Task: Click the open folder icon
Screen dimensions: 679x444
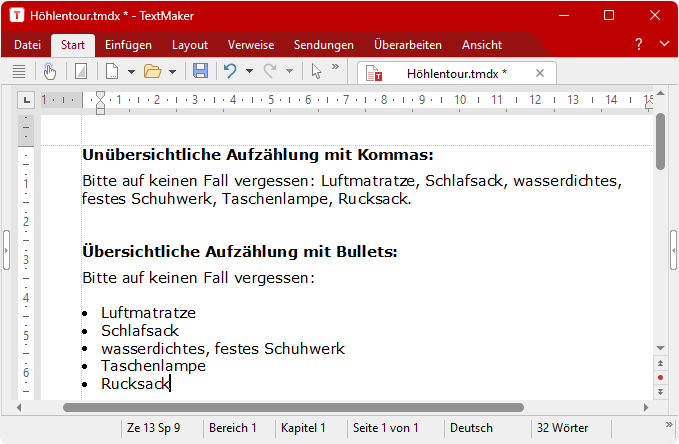Action: [x=152, y=71]
